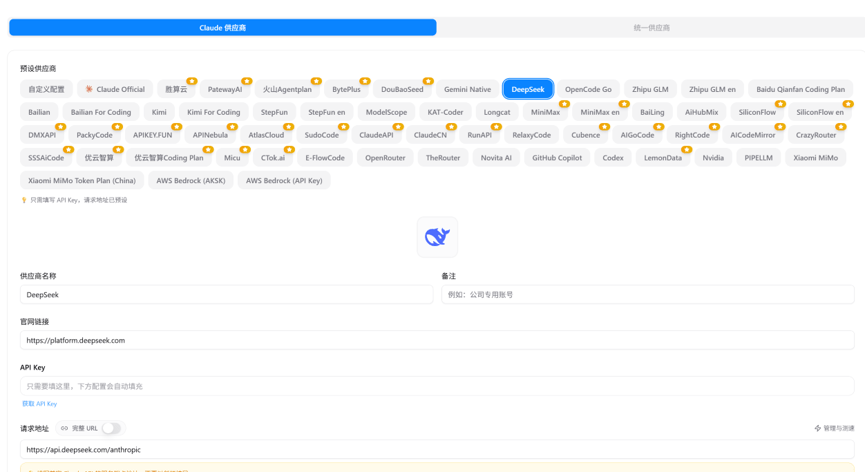
Task: Open the 获取 API Key link
Action: (x=39, y=404)
